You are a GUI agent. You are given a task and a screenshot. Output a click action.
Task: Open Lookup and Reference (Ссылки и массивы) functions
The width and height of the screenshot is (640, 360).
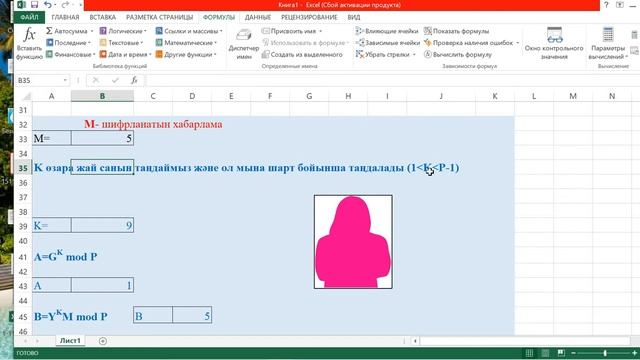click(189, 31)
